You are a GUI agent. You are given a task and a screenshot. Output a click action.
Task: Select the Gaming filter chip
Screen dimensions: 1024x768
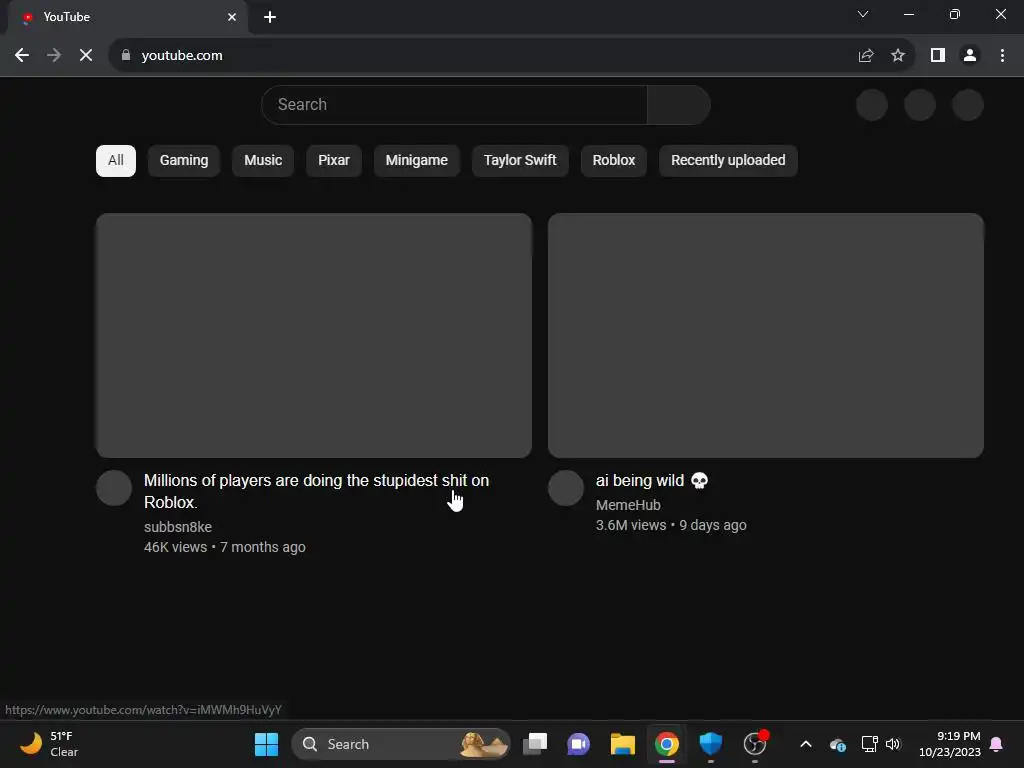pos(184,161)
